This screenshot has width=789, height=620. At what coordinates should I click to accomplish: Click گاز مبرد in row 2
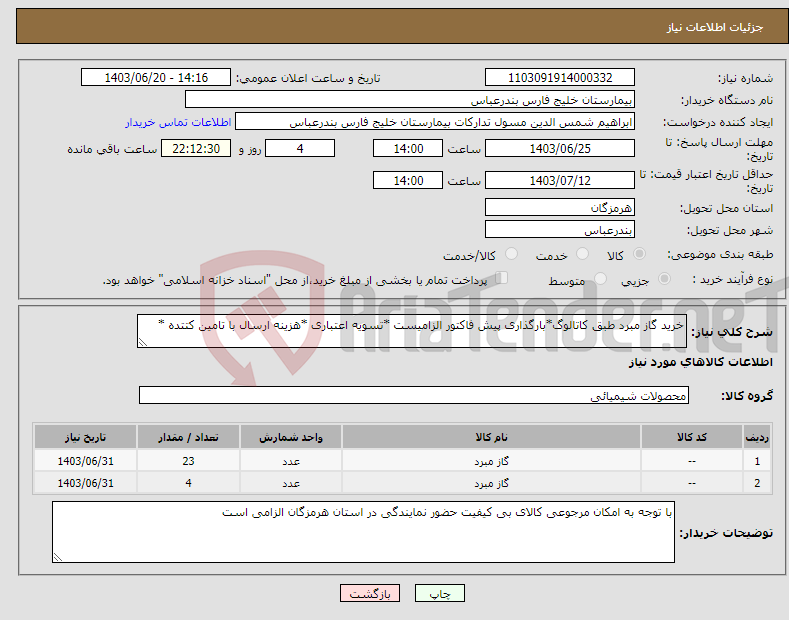(491, 483)
